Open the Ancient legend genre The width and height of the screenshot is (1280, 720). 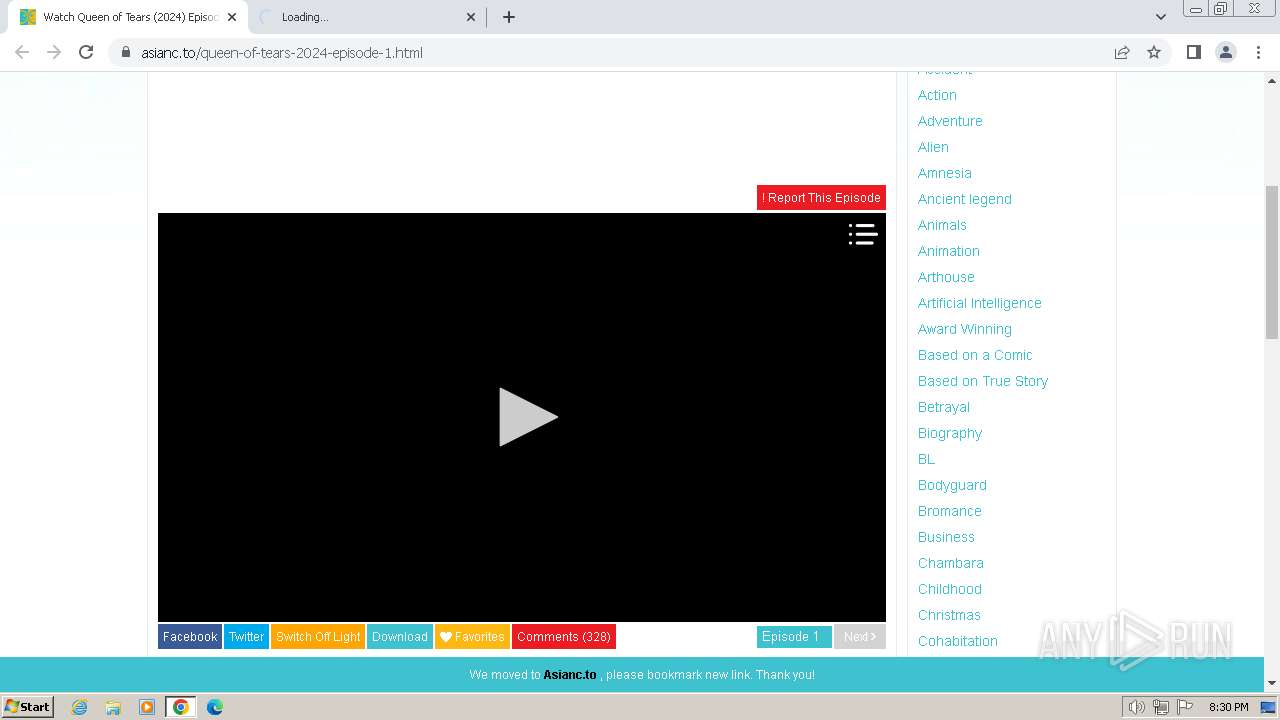click(965, 199)
